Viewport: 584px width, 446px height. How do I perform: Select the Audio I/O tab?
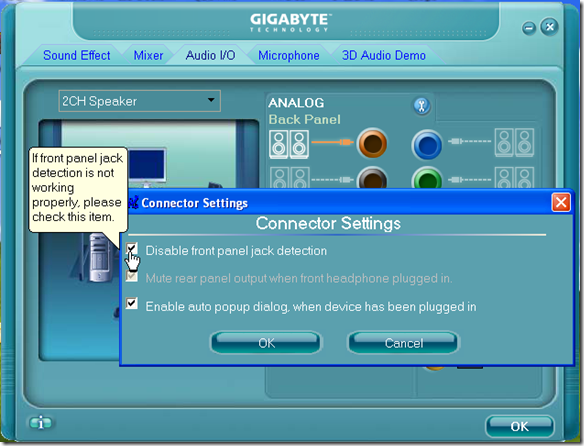coord(210,55)
